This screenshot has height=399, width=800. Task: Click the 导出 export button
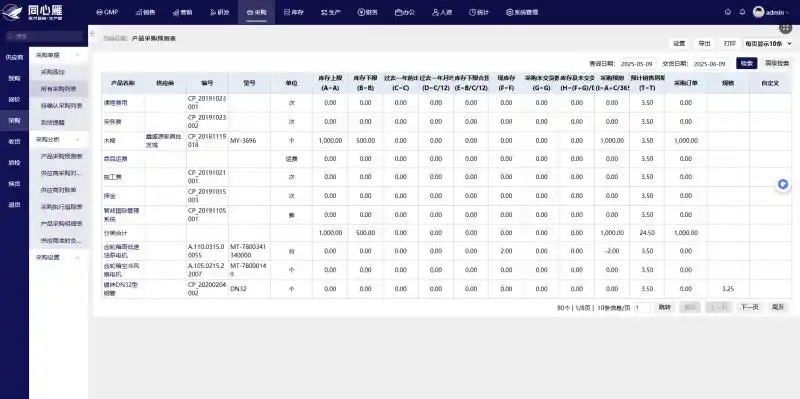tap(704, 44)
